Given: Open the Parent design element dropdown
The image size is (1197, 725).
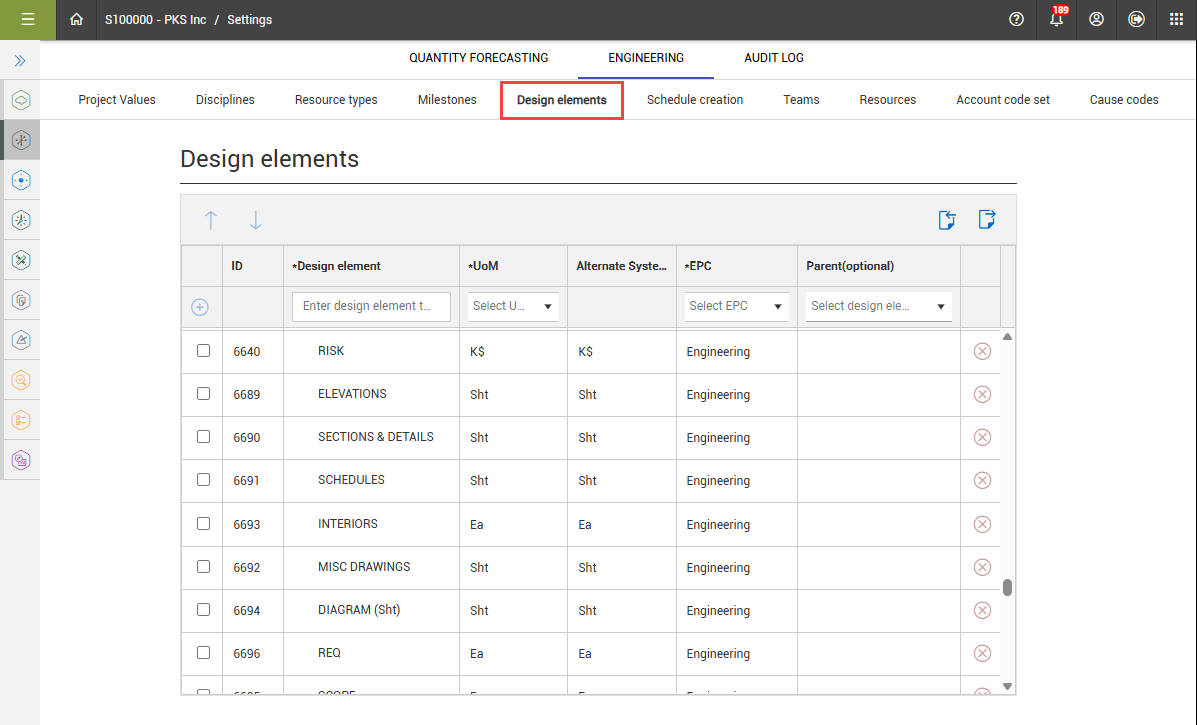Looking at the screenshot, I should pos(878,307).
